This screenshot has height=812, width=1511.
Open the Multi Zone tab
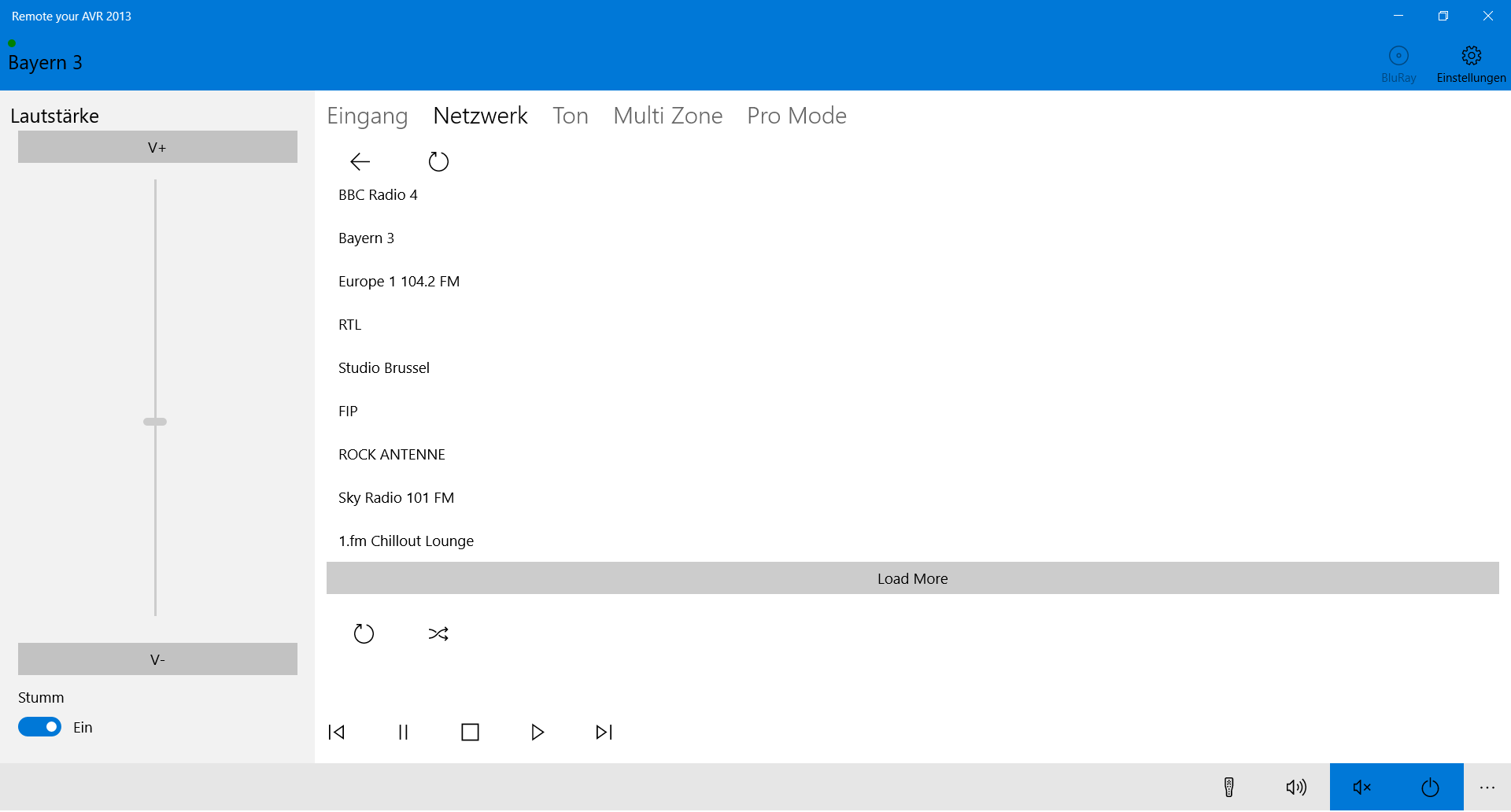668,116
